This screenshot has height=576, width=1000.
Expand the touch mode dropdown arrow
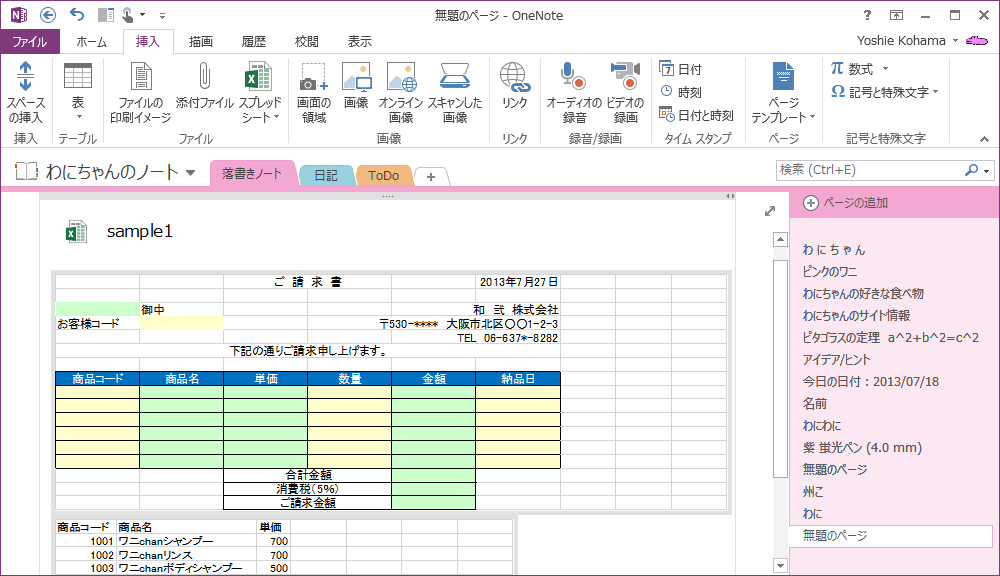click(142, 15)
